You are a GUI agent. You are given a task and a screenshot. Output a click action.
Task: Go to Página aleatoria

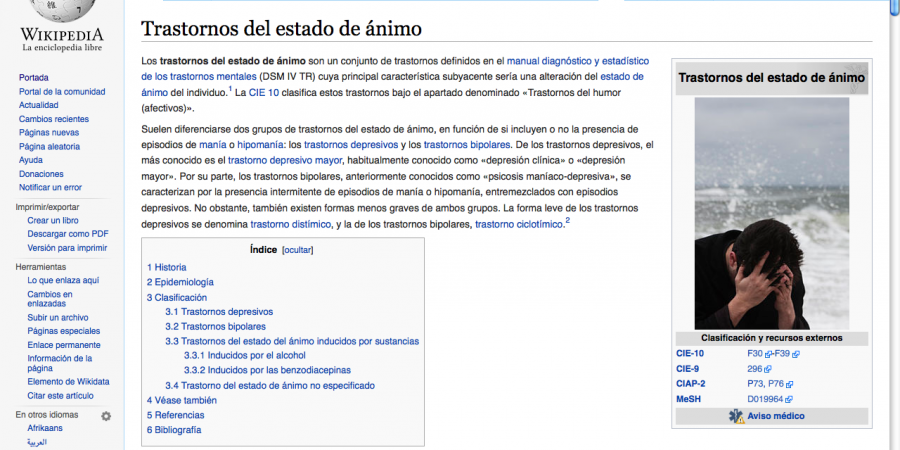pyautogui.click(x=49, y=146)
